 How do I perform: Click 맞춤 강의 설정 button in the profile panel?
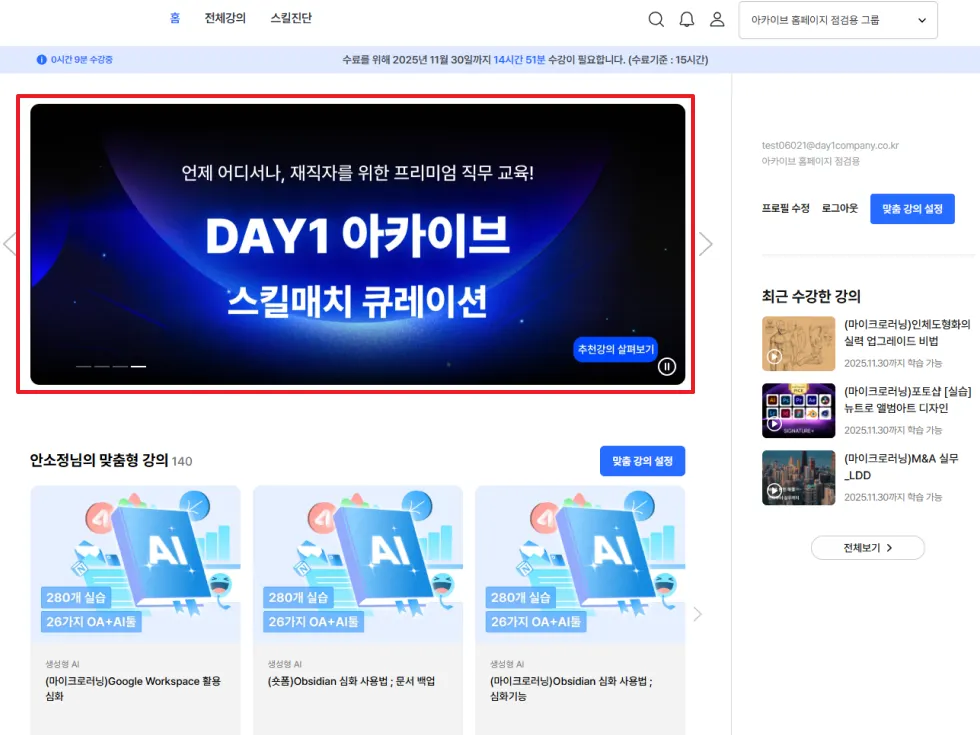tap(912, 209)
